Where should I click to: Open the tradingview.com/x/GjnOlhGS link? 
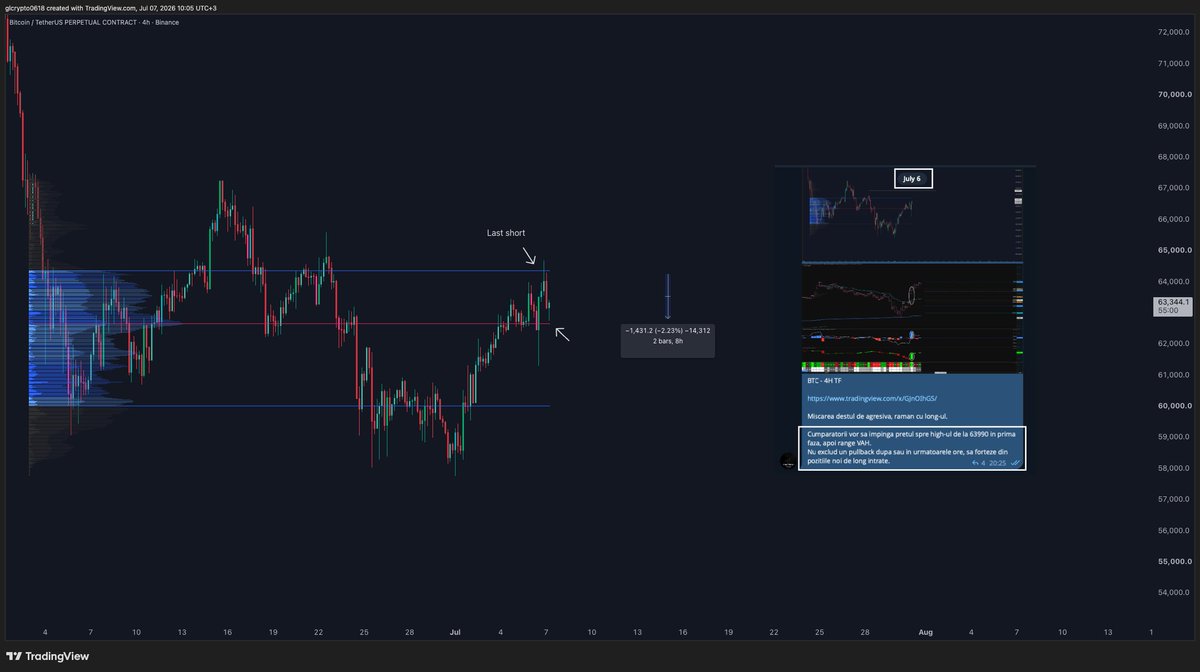pyautogui.click(x=871, y=398)
